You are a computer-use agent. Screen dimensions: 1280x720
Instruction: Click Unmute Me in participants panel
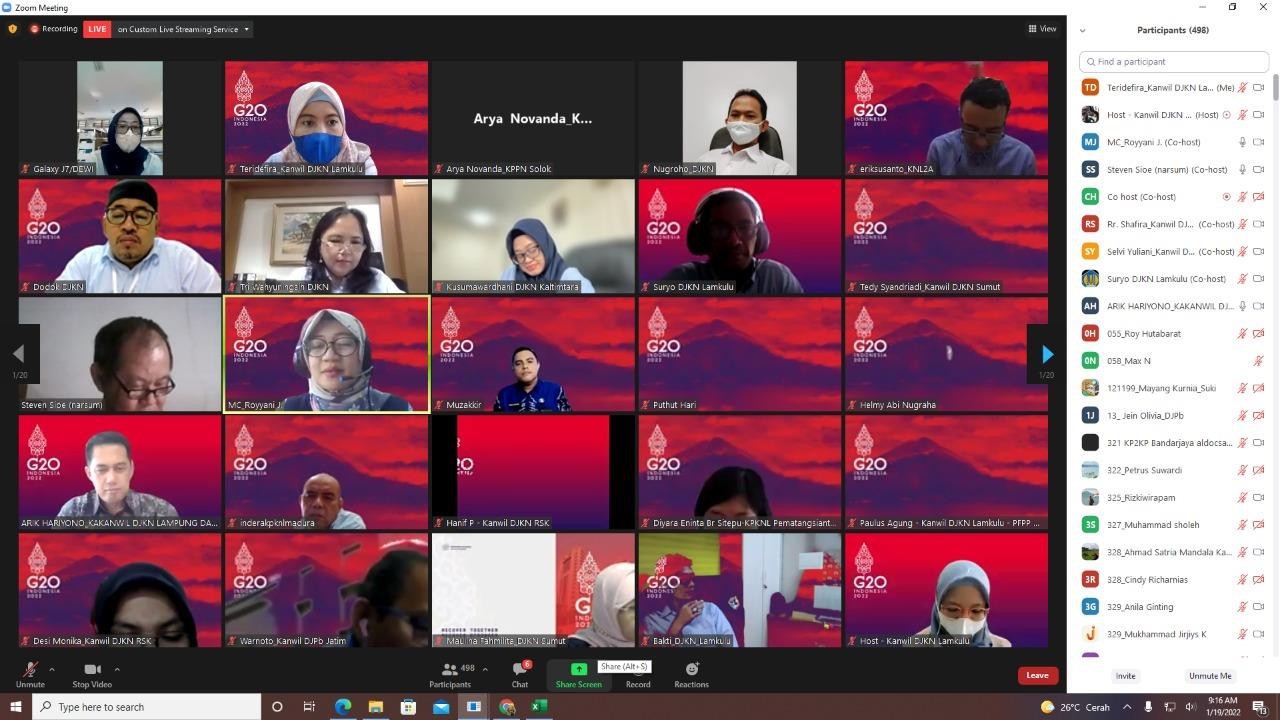point(1210,676)
